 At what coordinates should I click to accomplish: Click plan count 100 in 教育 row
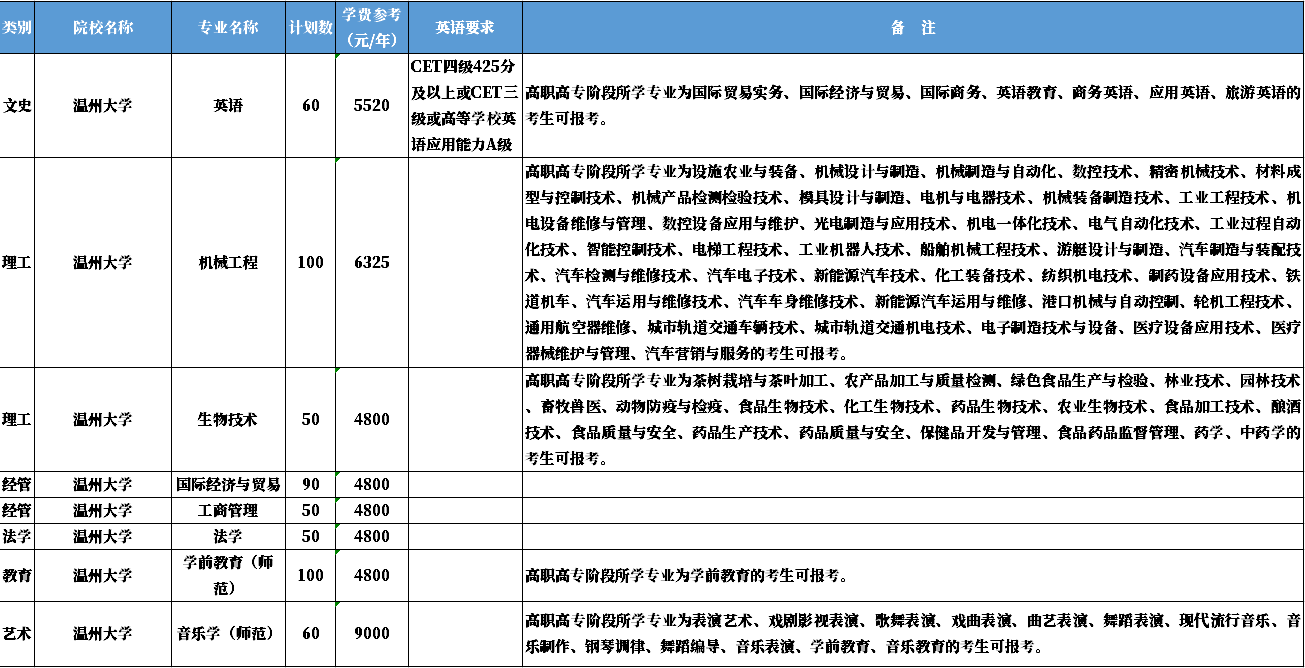pos(311,576)
